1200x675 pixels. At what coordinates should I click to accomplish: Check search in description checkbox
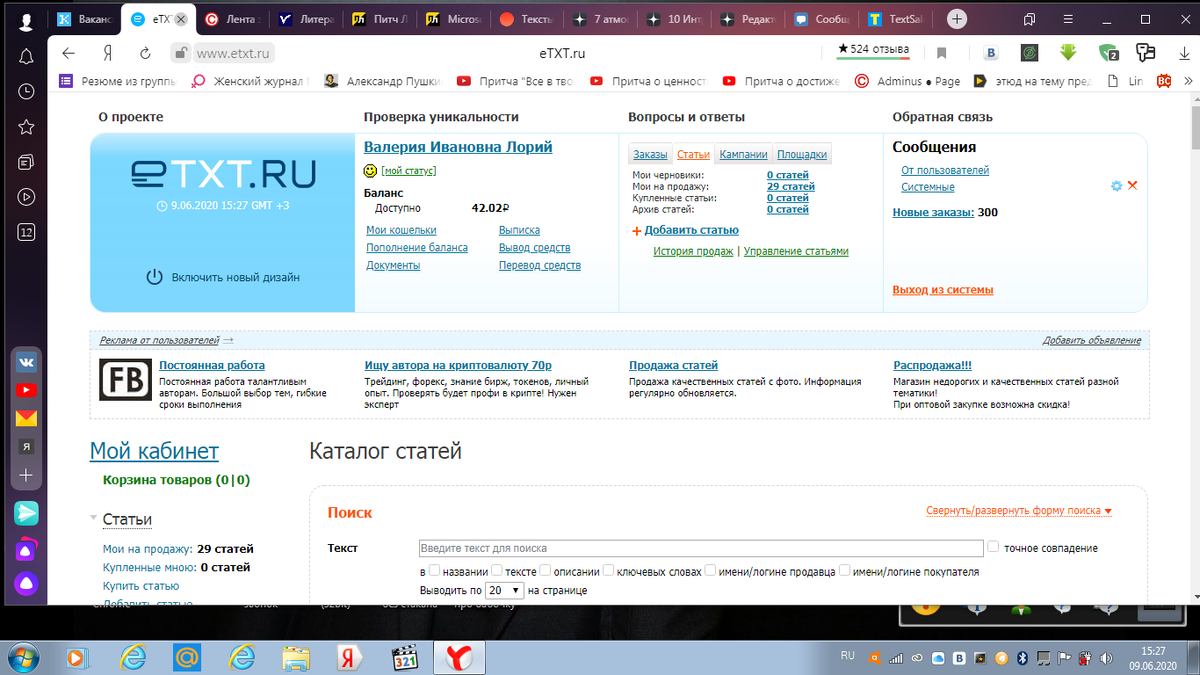coord(545,571)
